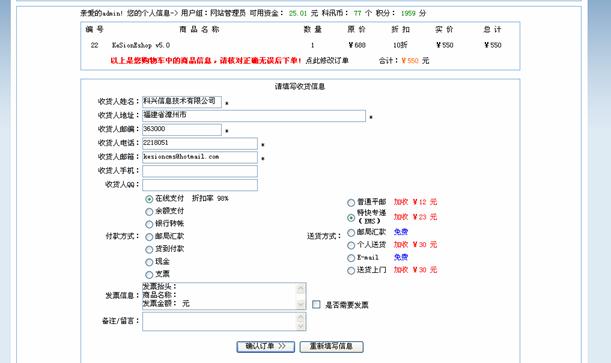Tick the 是否需要发票 checkbox
The width and height of the screenshot is (611, 363).
[x=316, y=304]
